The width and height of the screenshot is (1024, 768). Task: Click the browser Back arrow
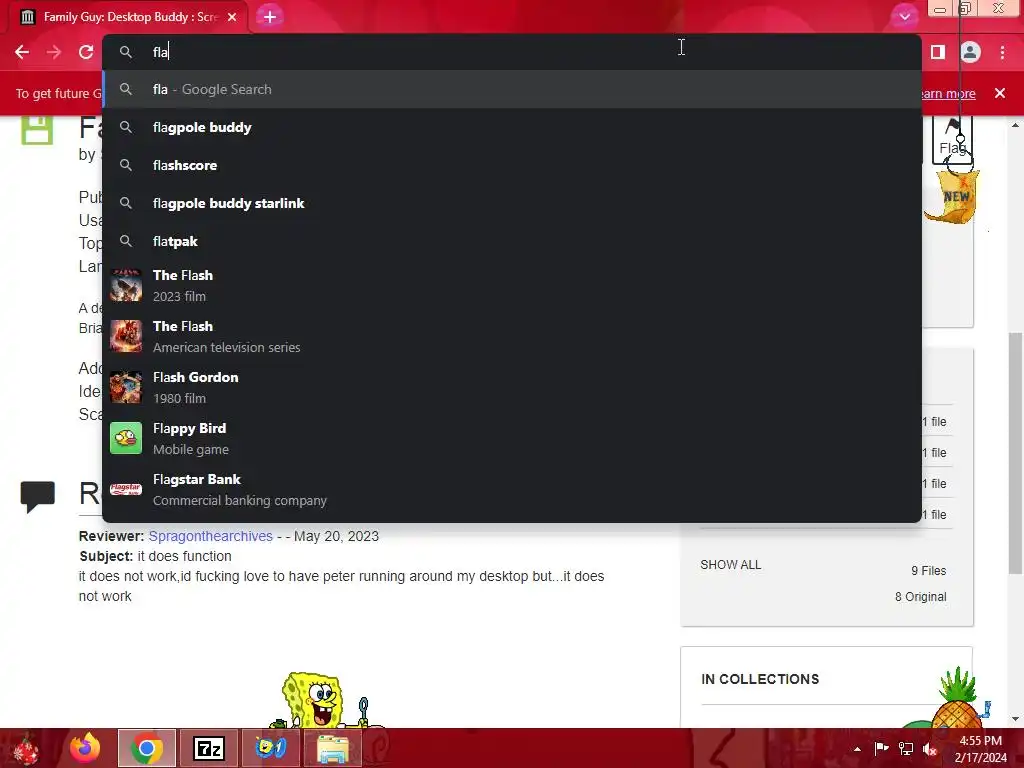click(x=22, y=52)
